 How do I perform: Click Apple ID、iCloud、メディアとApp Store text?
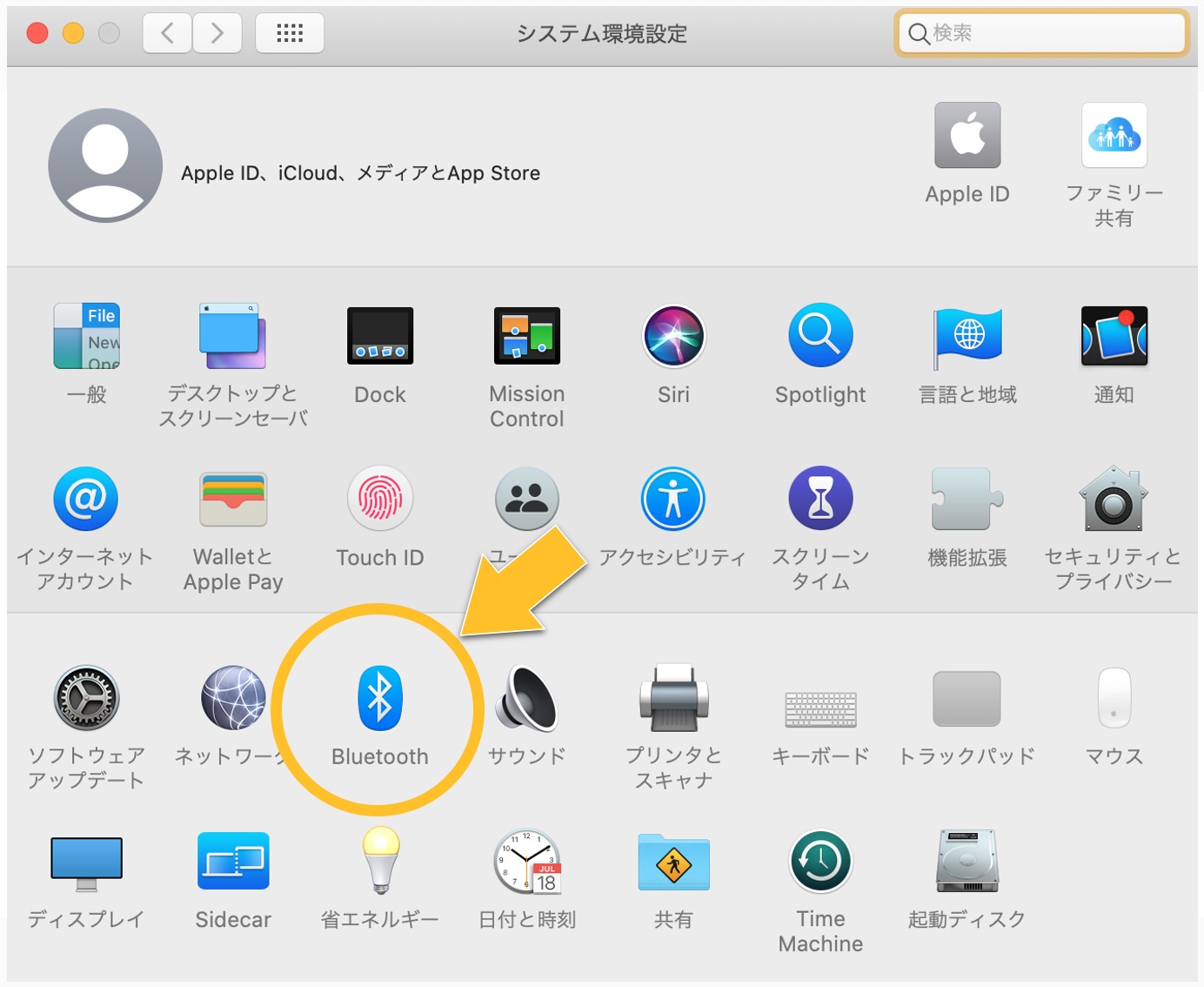tap(360, 173)
